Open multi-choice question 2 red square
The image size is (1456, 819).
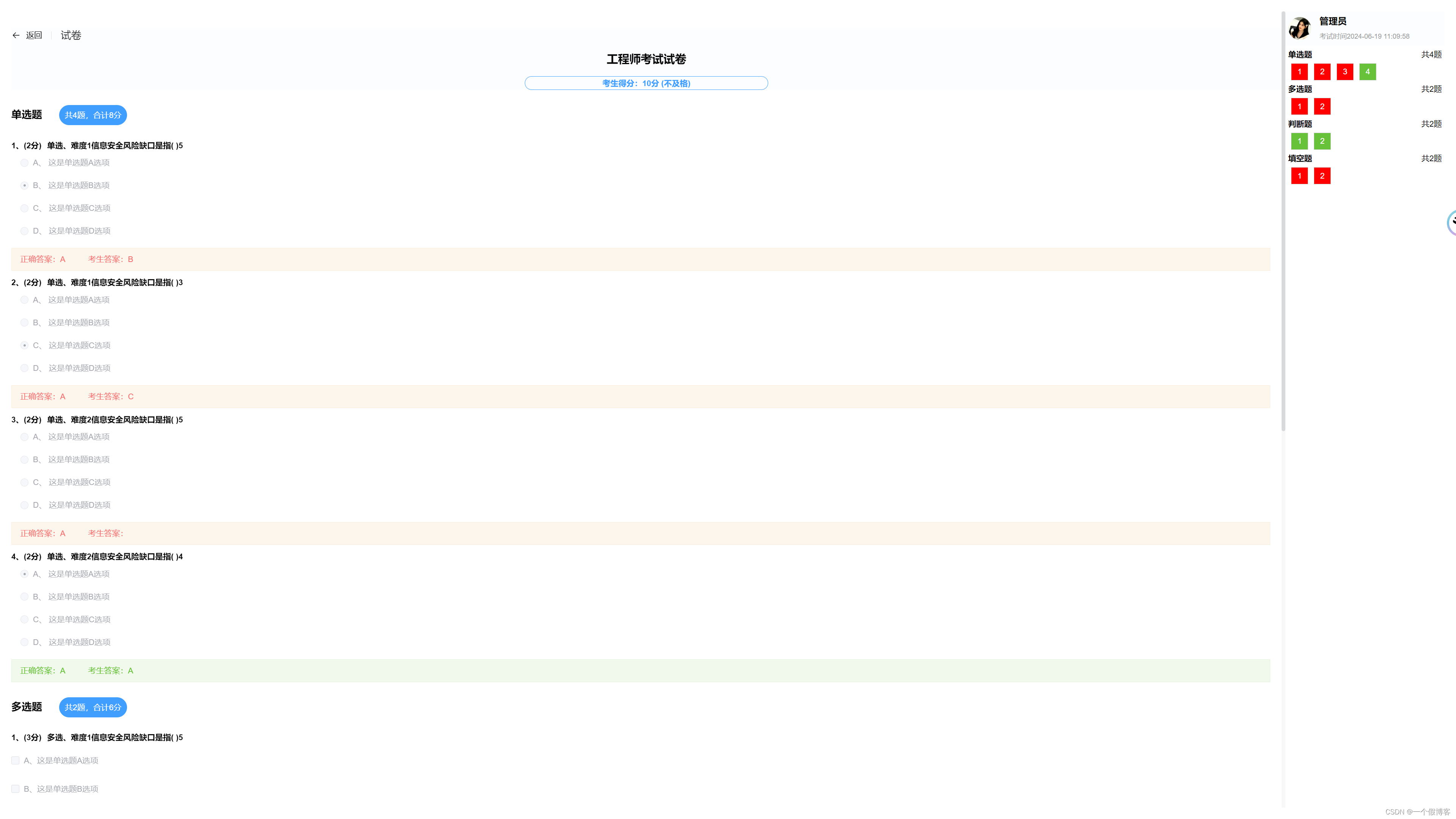[1322, 106]
